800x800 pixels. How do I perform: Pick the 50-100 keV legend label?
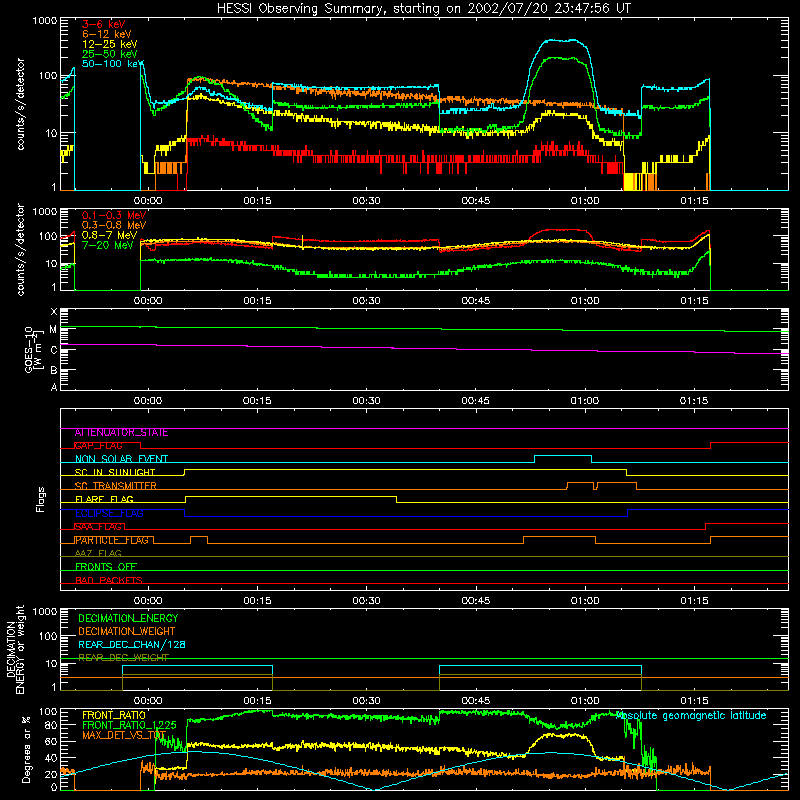113,63
